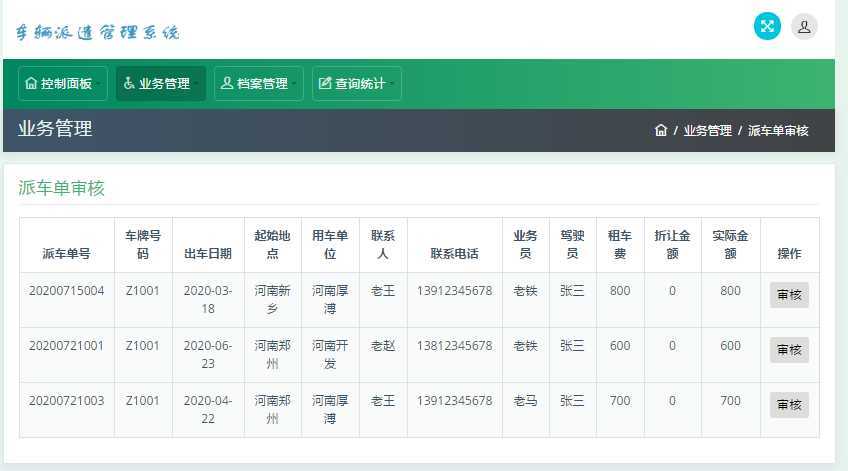Click 业务管理 breadcrumb link

click(x=707, y=130)
